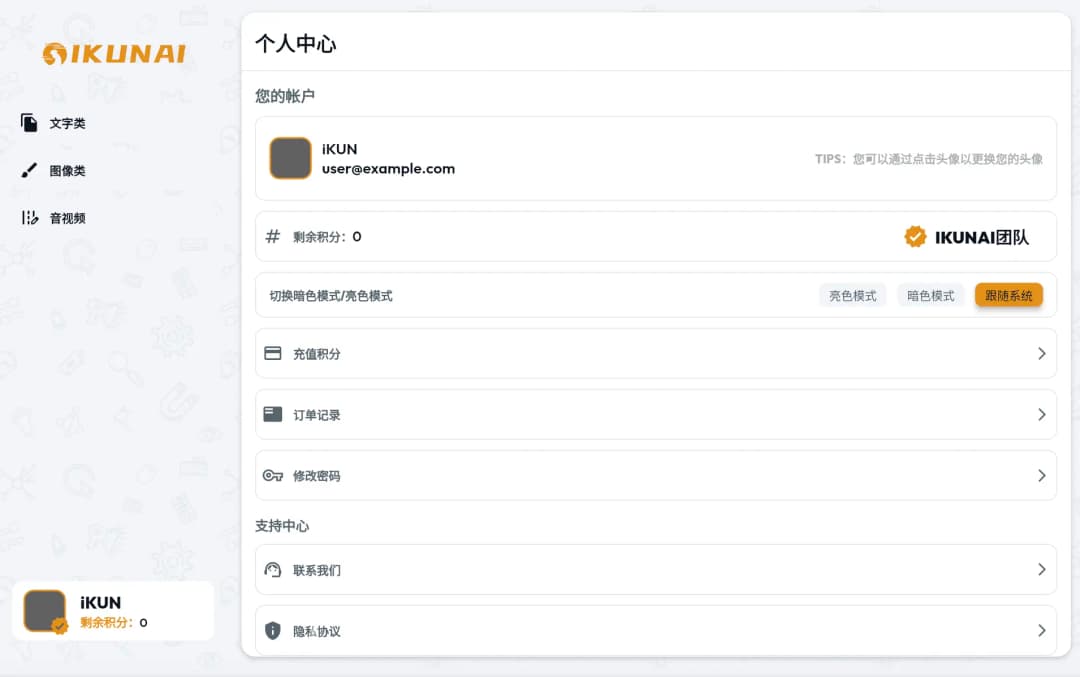This screenshot has height=677, width=1080.
Task: Expand the 修改密码 row chevron
Action: pos(1041,476)
